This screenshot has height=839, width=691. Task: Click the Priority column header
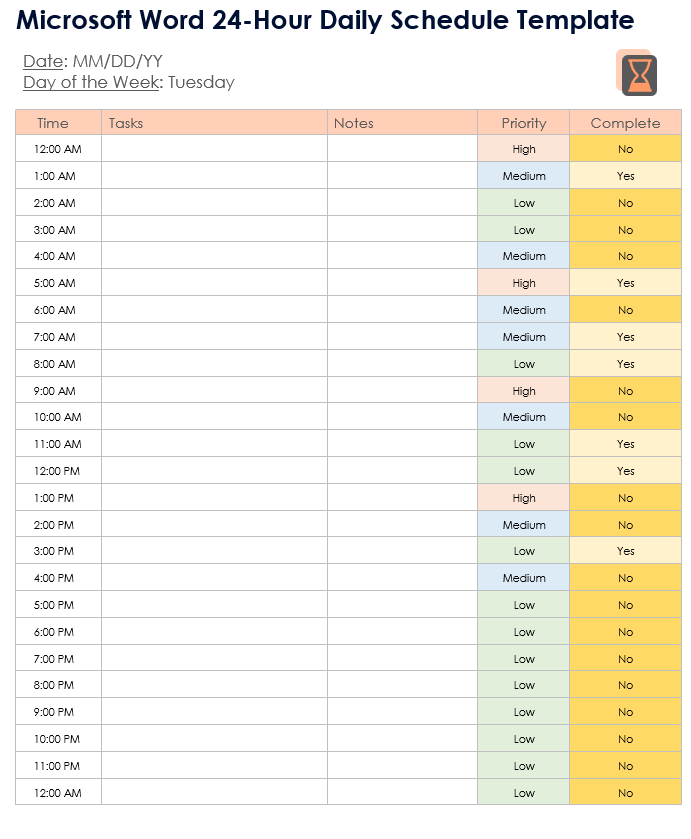pos(524,123)
